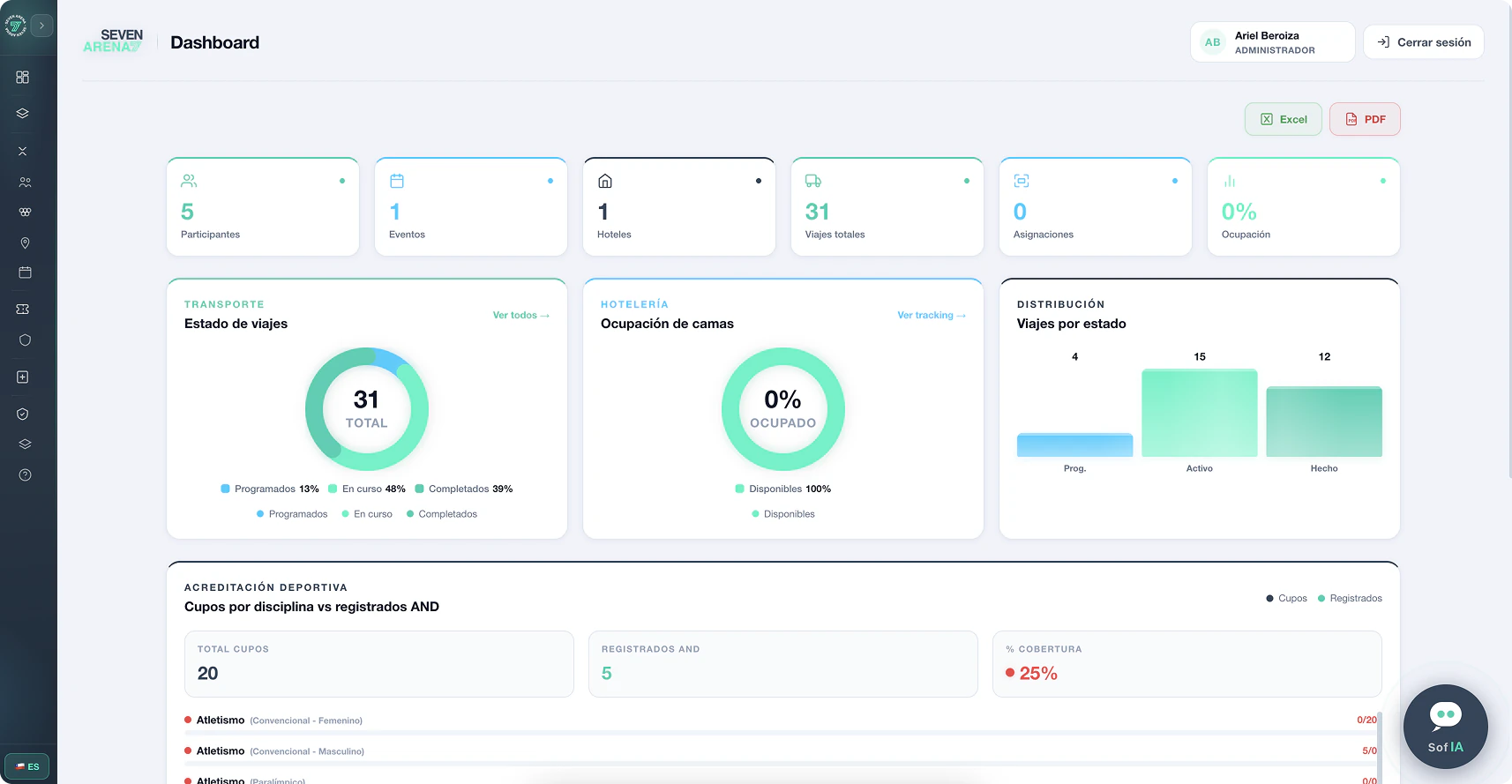This screenshot has width=1512, height=784.
Task: Expand the sidebar with the chevron button
Action: click(41, 26)
